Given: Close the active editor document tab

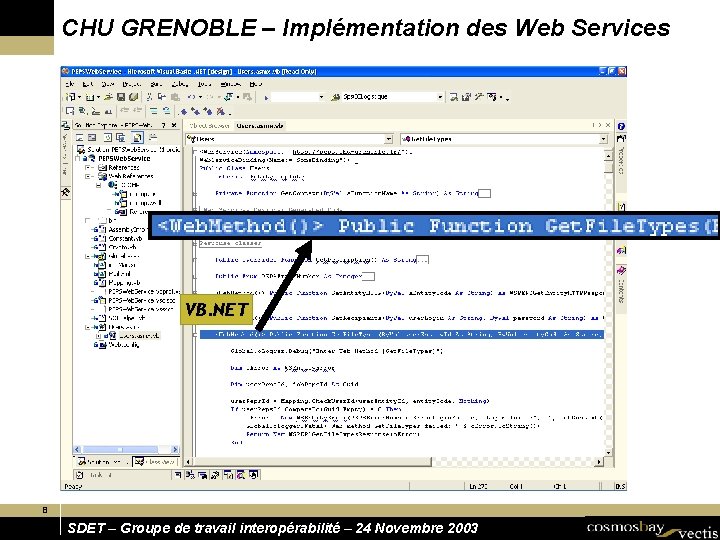Looking at the screenshot, I should point(608,125).
